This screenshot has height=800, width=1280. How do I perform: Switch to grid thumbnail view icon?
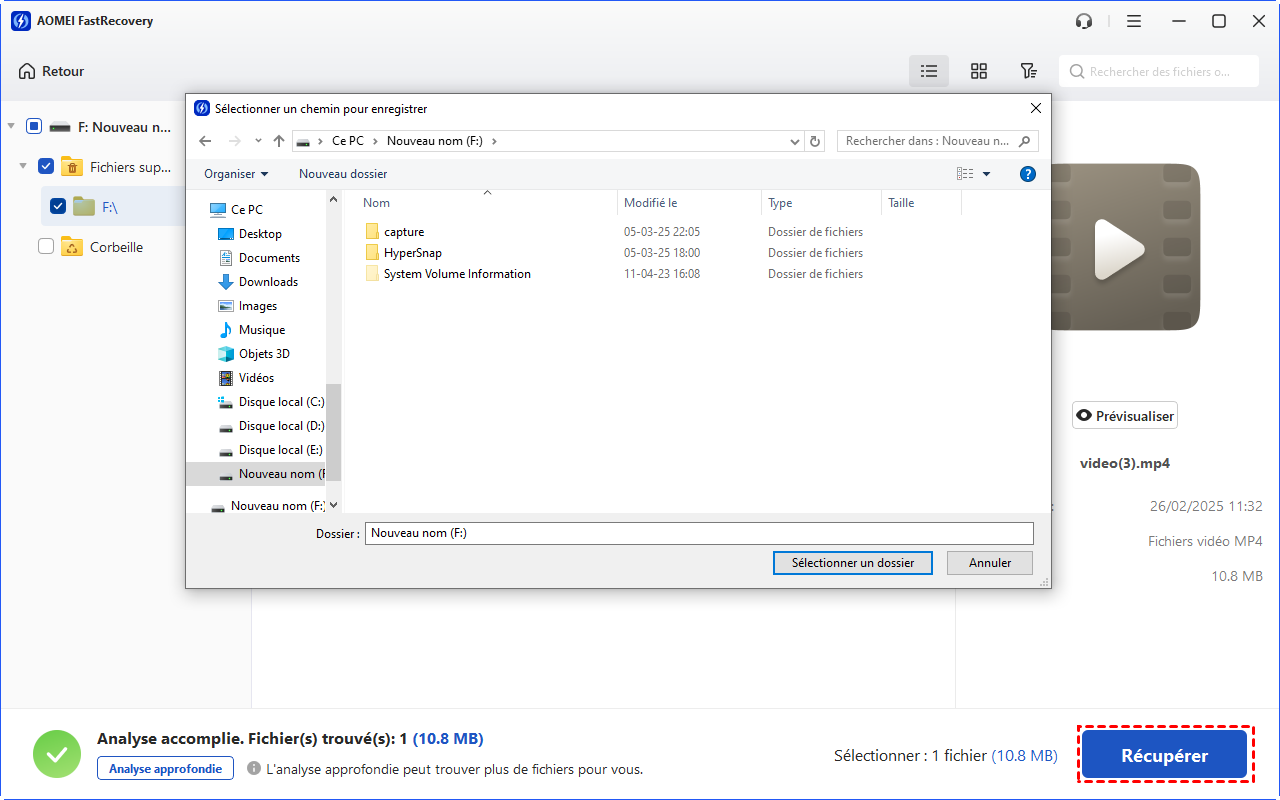click(979, 71)
